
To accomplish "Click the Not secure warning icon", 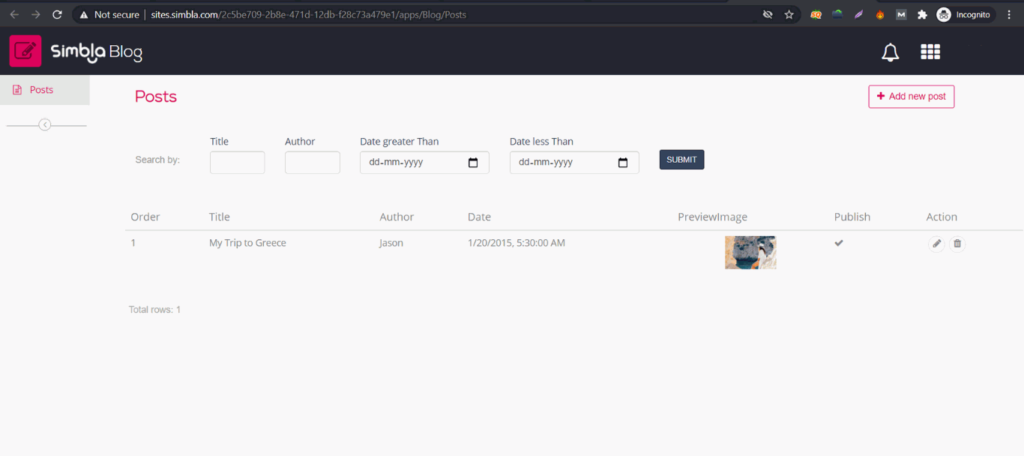I will [x=84, y=14].
